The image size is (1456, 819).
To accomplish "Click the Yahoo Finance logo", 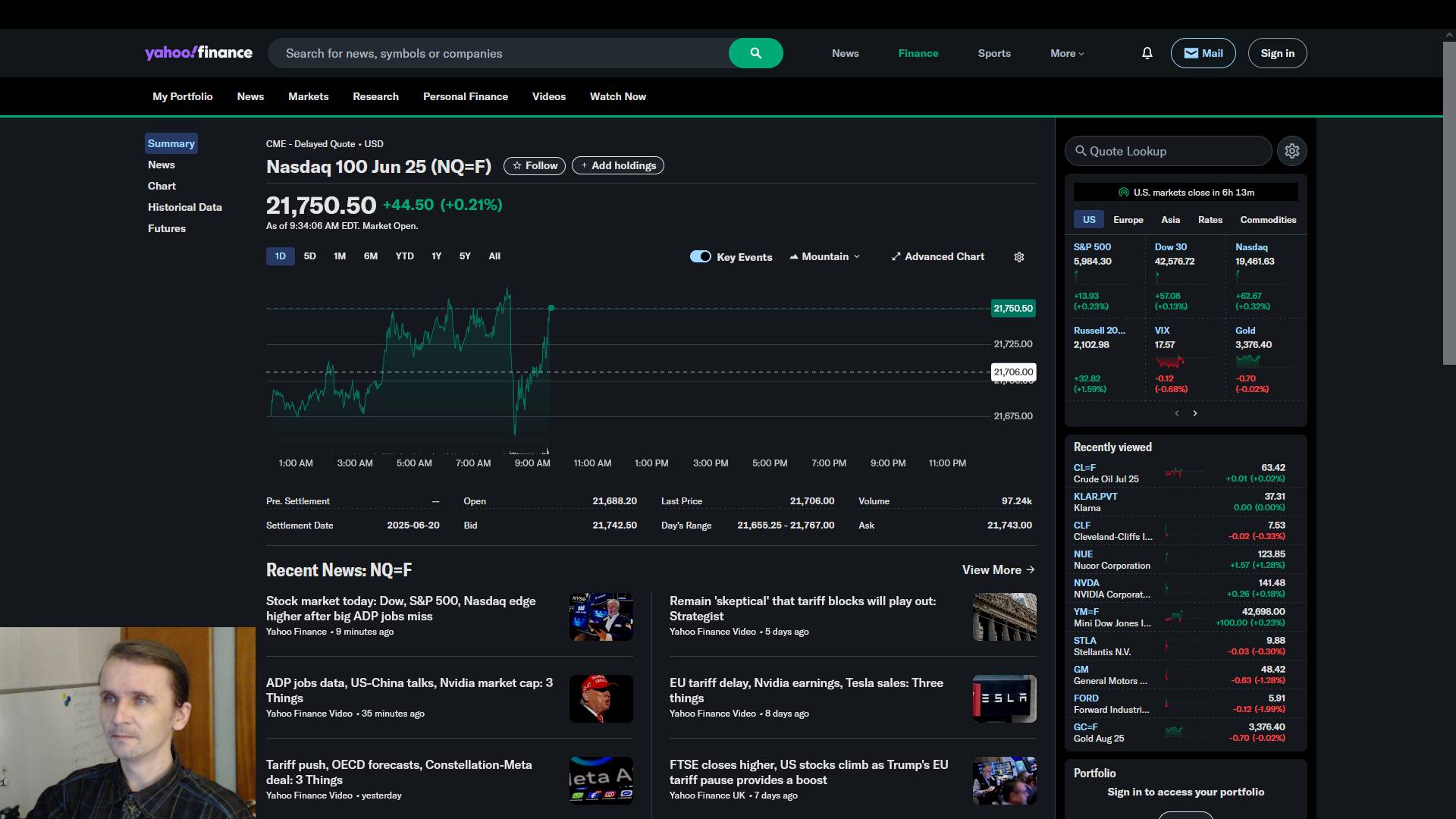I will point(199,52).
